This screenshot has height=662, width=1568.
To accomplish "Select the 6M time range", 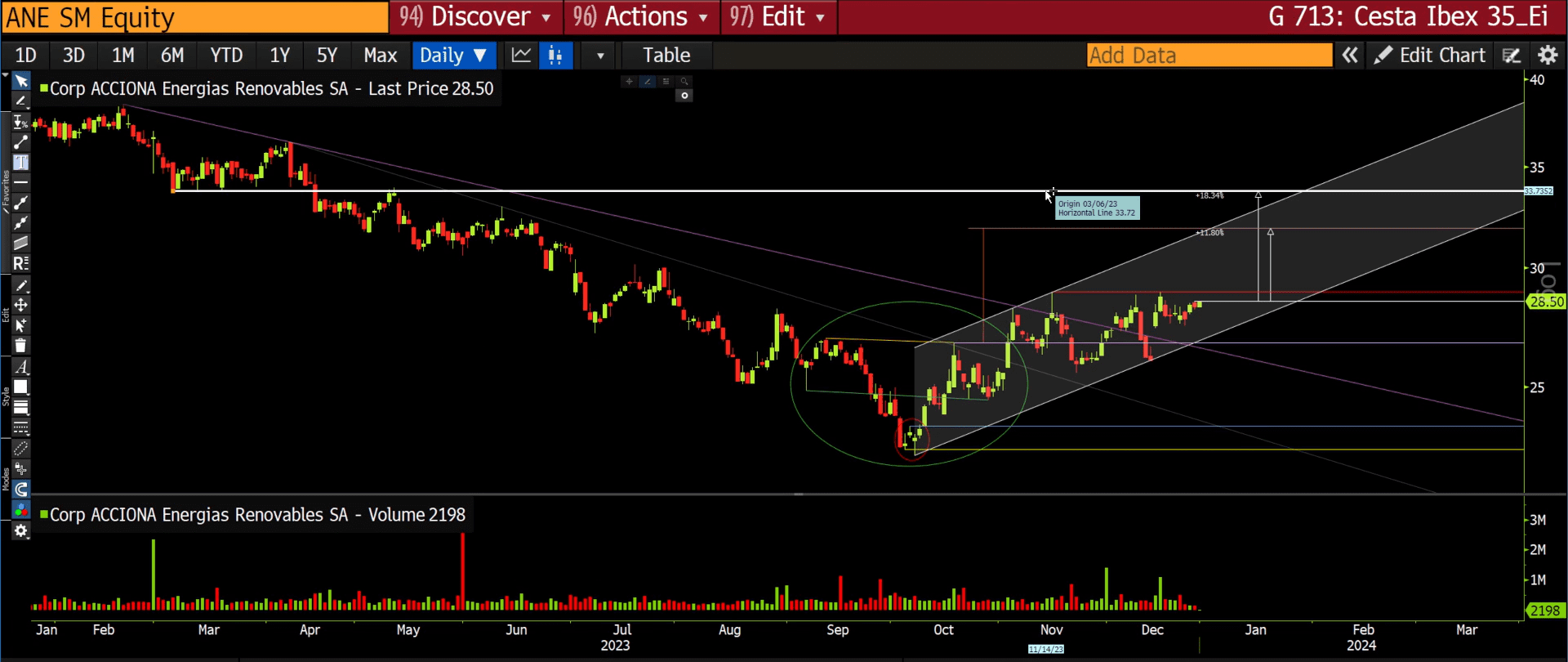I will pos(172,56).
